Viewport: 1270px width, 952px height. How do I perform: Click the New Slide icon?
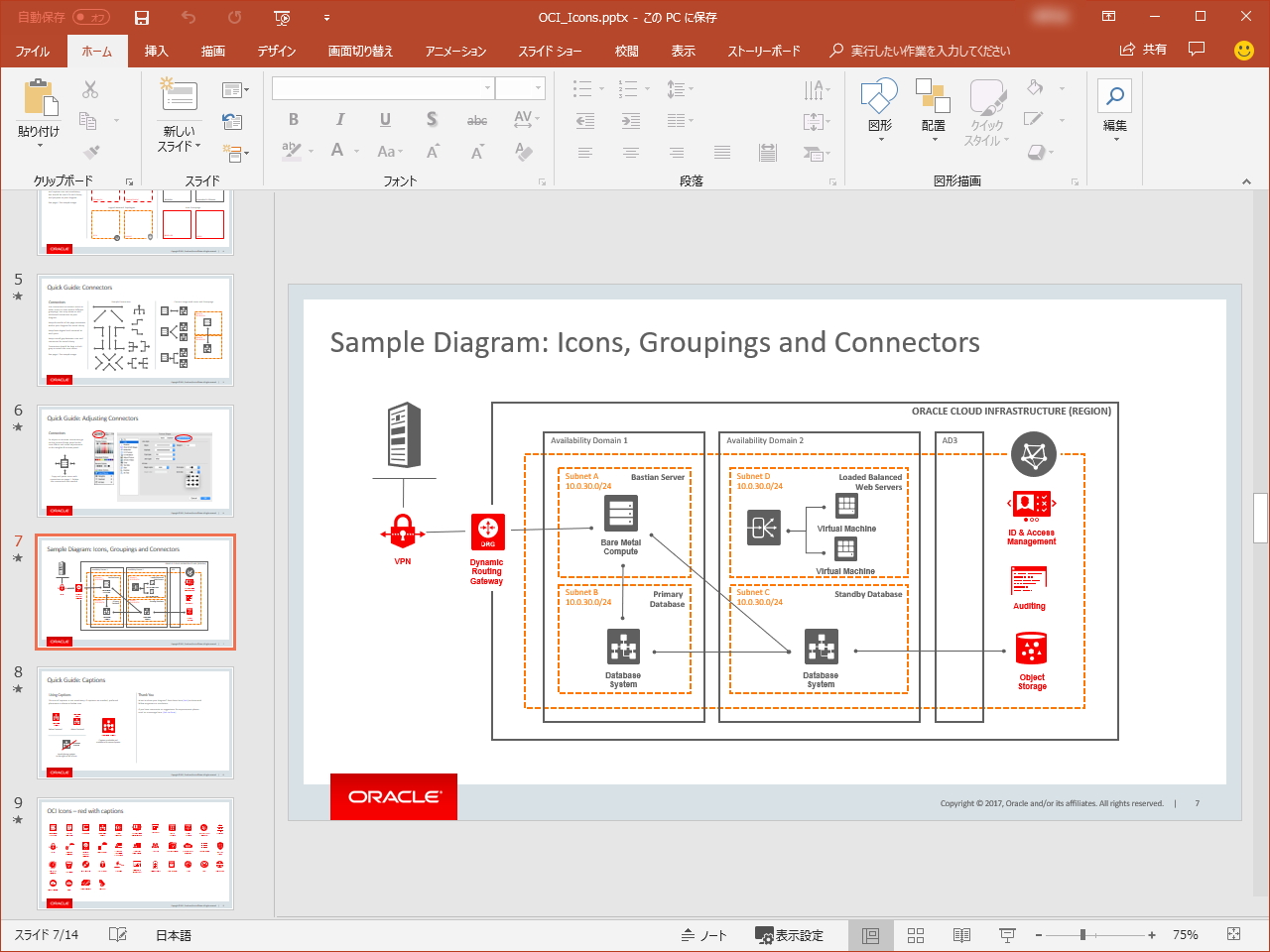coord(179,96)
